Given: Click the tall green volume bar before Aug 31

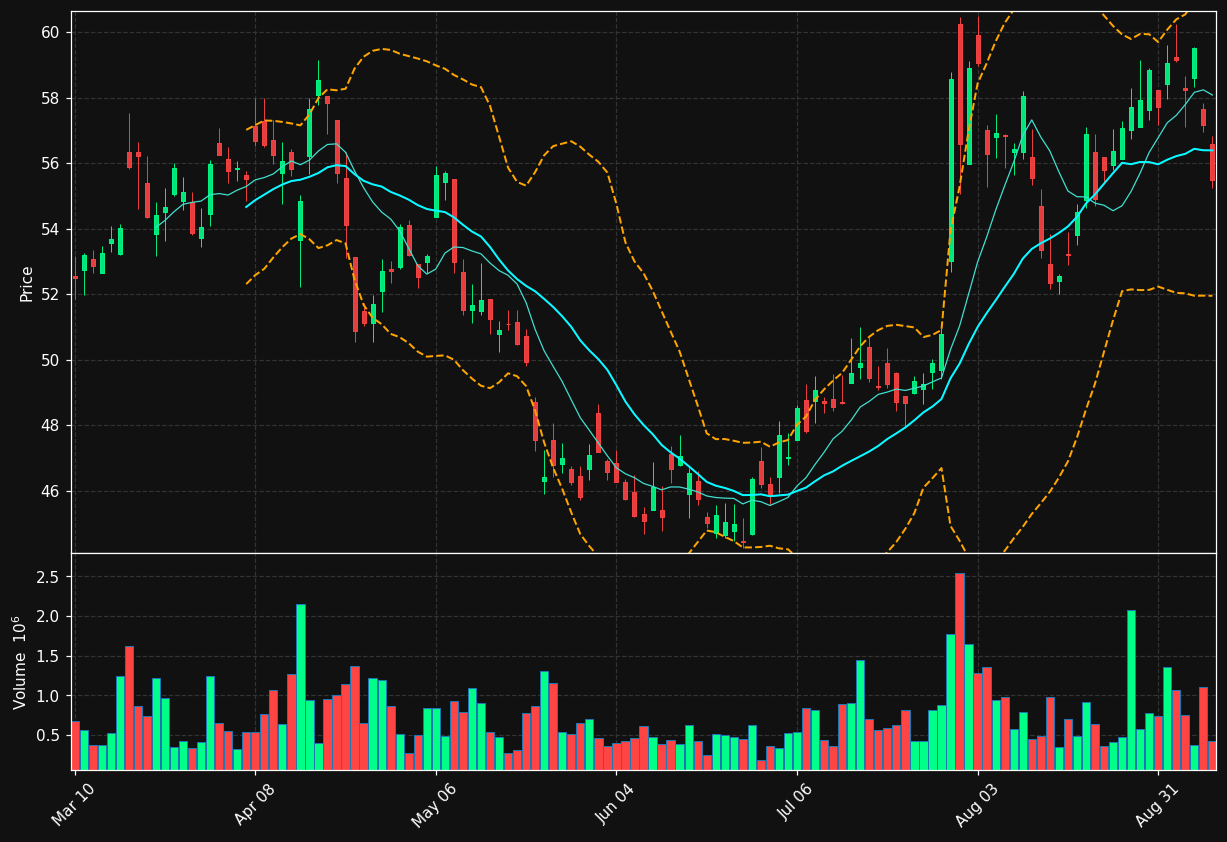Looking at the screenshot, I should [x=1131, y=690].
